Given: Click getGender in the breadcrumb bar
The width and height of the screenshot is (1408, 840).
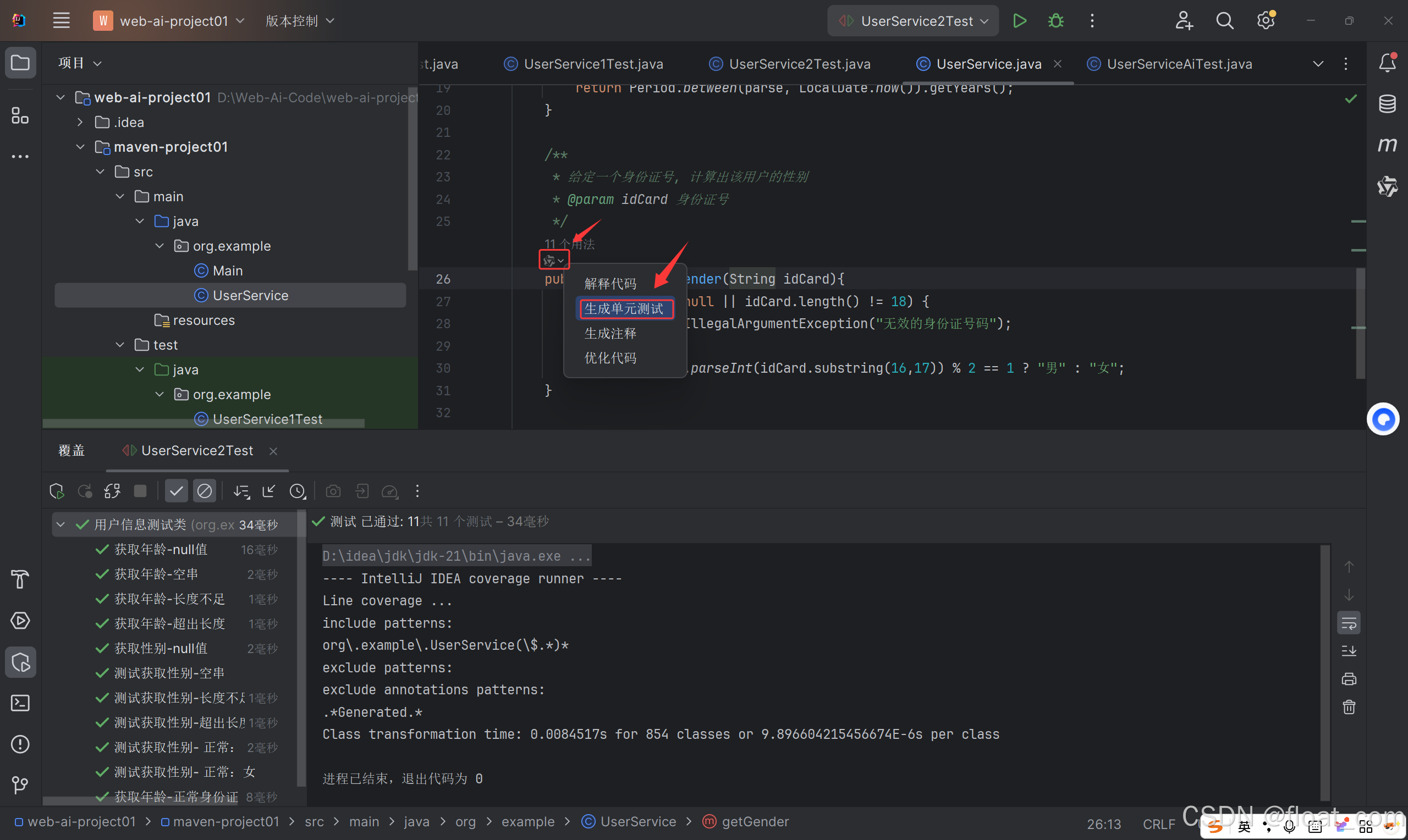Looking at the screenshot, I should (x=755, y=821).
